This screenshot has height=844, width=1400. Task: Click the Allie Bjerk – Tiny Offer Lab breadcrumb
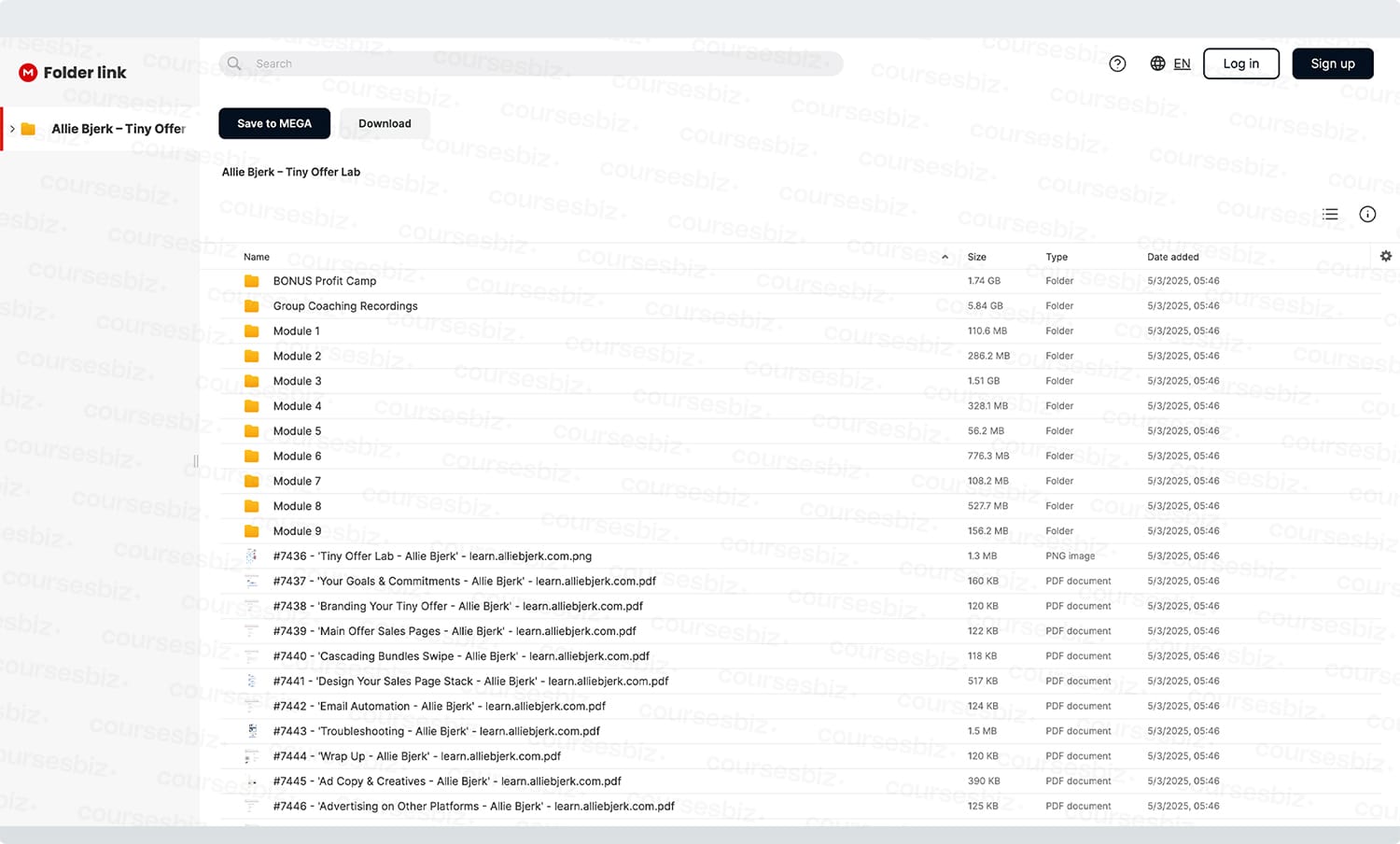[x=291, y=172]
